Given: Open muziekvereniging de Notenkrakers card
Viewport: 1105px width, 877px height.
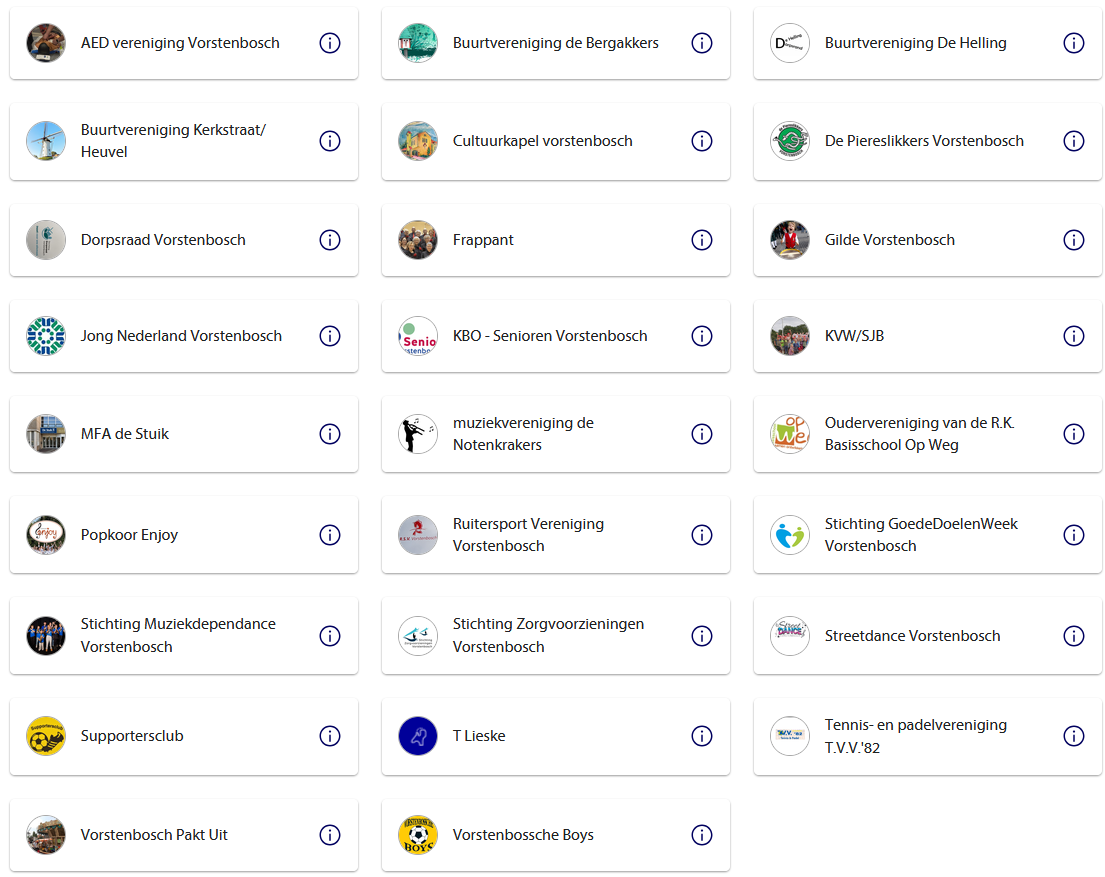Looking at the screenshot, I should pyautogui.click(x=556, y=434).
